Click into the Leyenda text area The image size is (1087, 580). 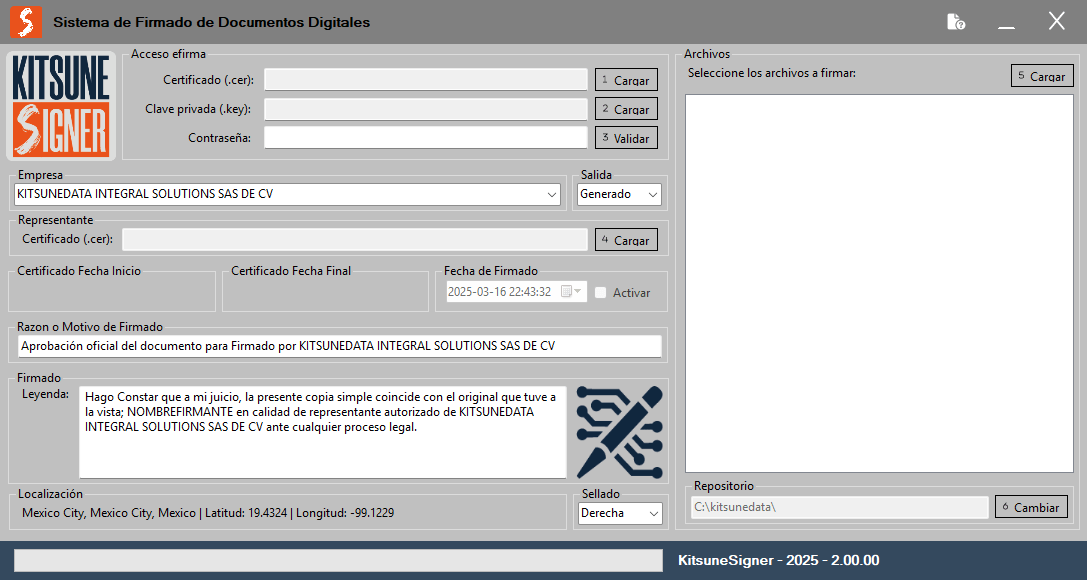pos(322,432)
